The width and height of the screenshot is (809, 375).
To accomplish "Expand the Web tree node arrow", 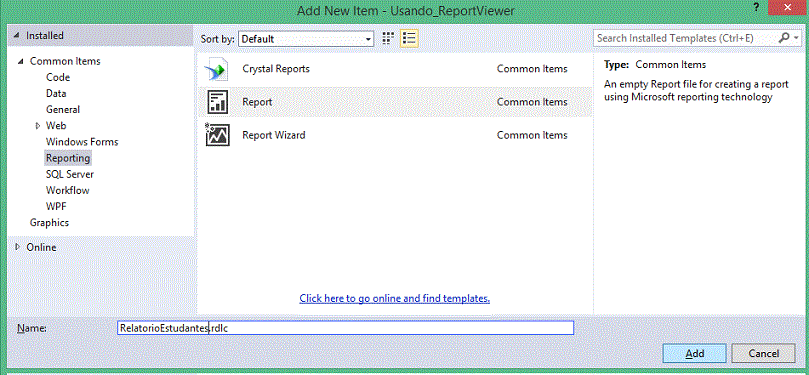I will tap(37, 125).
